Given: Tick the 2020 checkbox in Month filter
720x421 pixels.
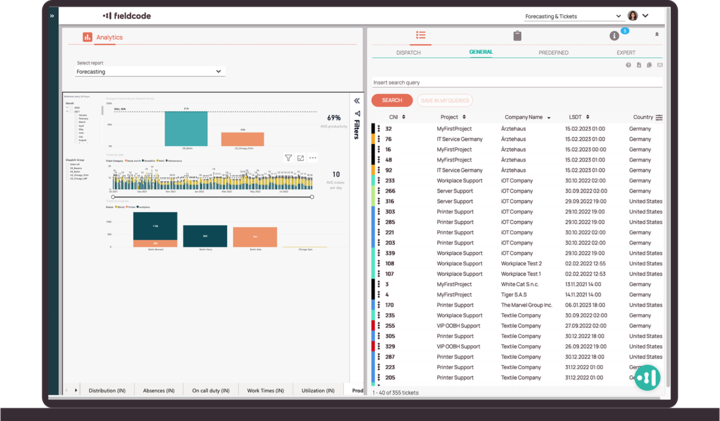Looking at the screenshot, I should coord(72,108).
